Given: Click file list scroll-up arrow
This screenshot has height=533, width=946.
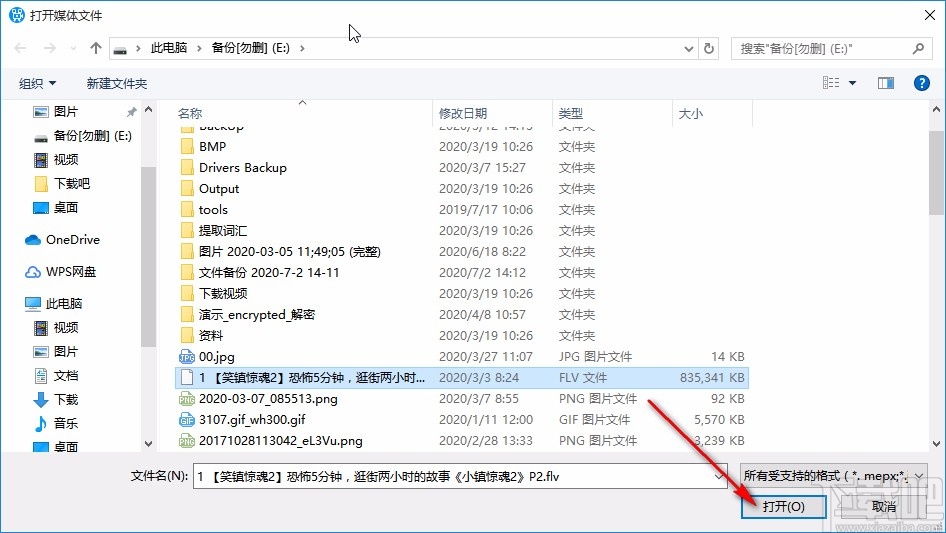Looking at the screenshot, I should (936, 110).
